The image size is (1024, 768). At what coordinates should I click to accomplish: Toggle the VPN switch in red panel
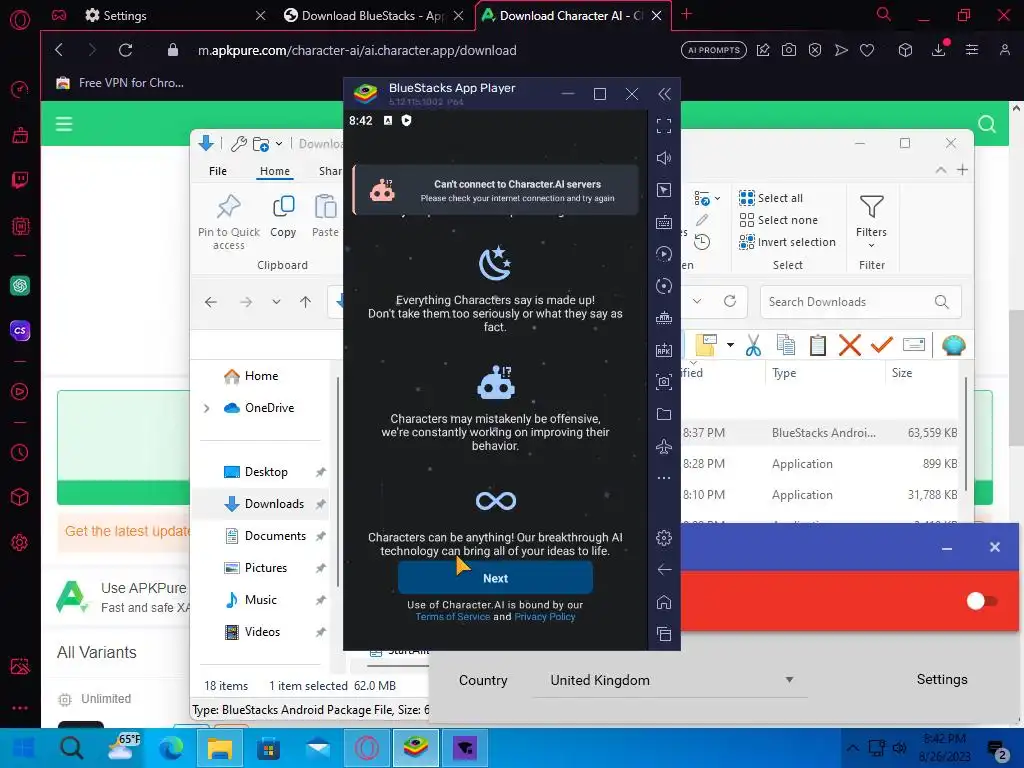982,601
